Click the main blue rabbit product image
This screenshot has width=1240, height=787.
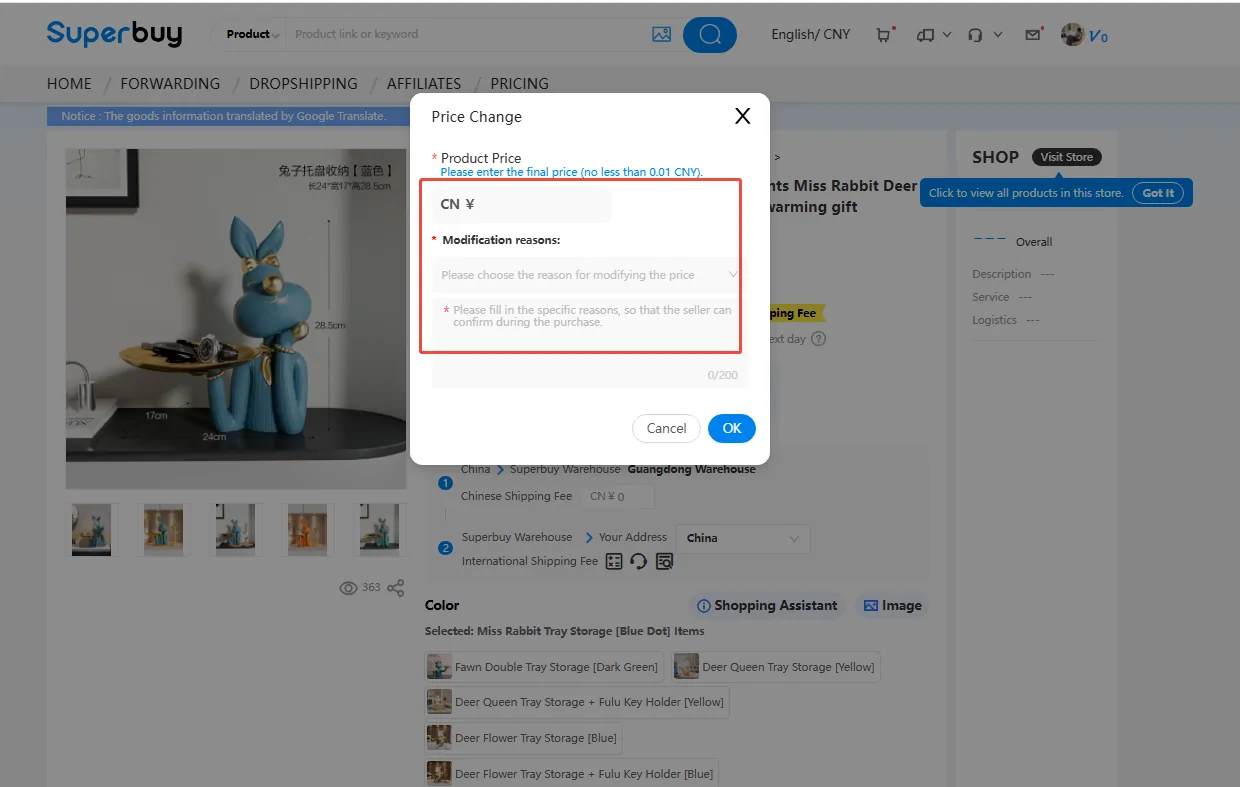click(x=236, y=319)
